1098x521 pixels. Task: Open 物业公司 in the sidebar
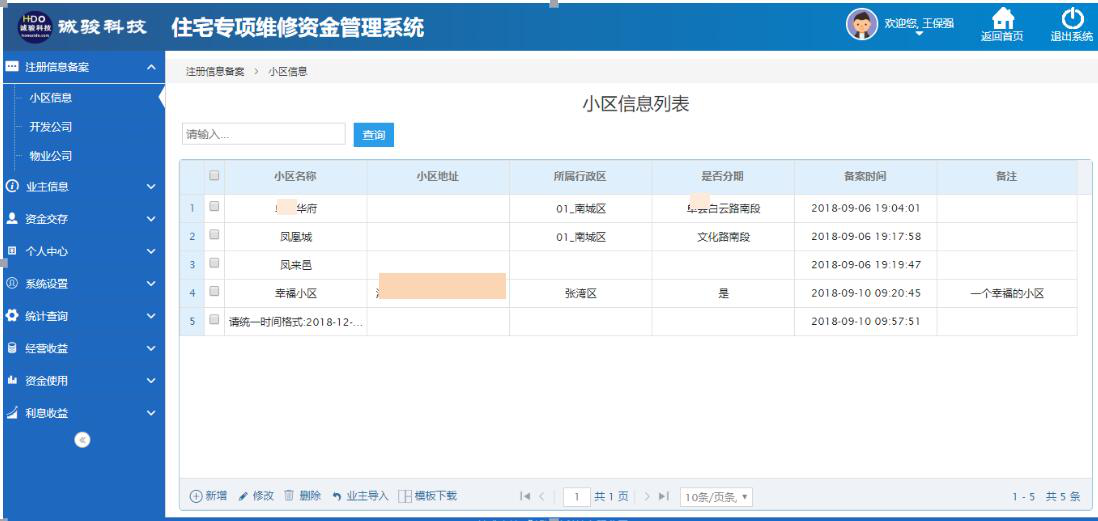tap(50, 155)
